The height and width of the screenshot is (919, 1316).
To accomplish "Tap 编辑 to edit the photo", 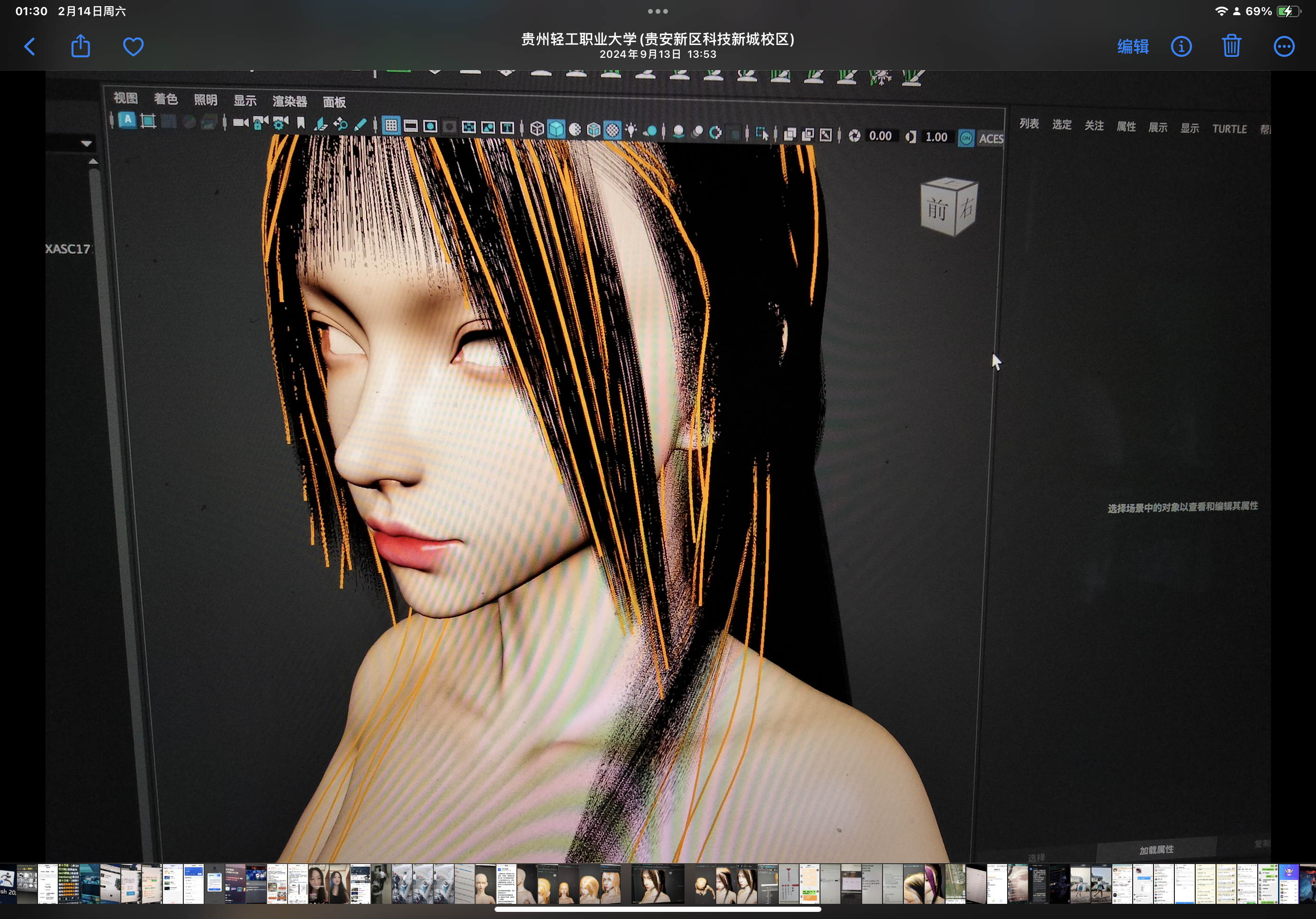I will [1132, 46].
